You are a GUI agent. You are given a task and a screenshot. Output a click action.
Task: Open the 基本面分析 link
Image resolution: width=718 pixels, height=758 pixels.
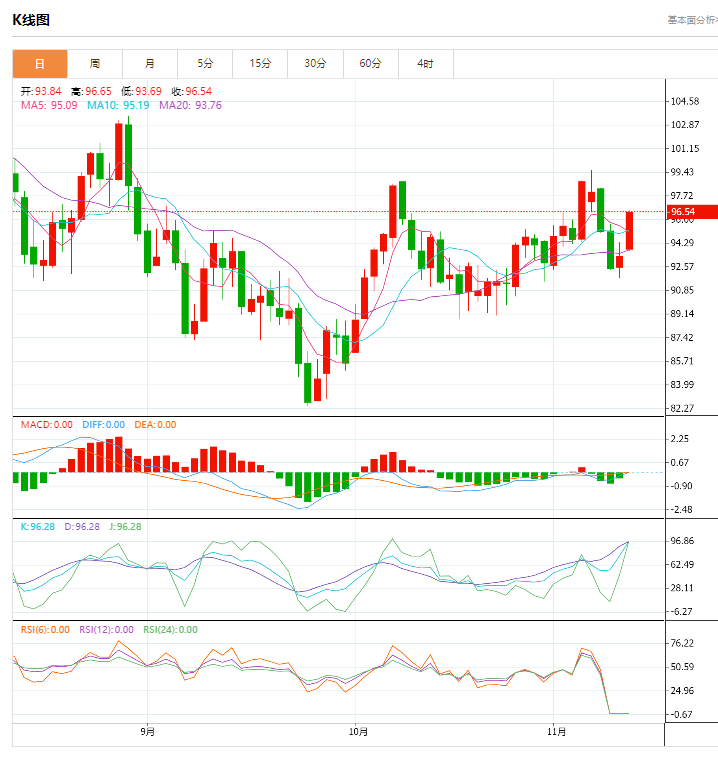pos(692,20)
